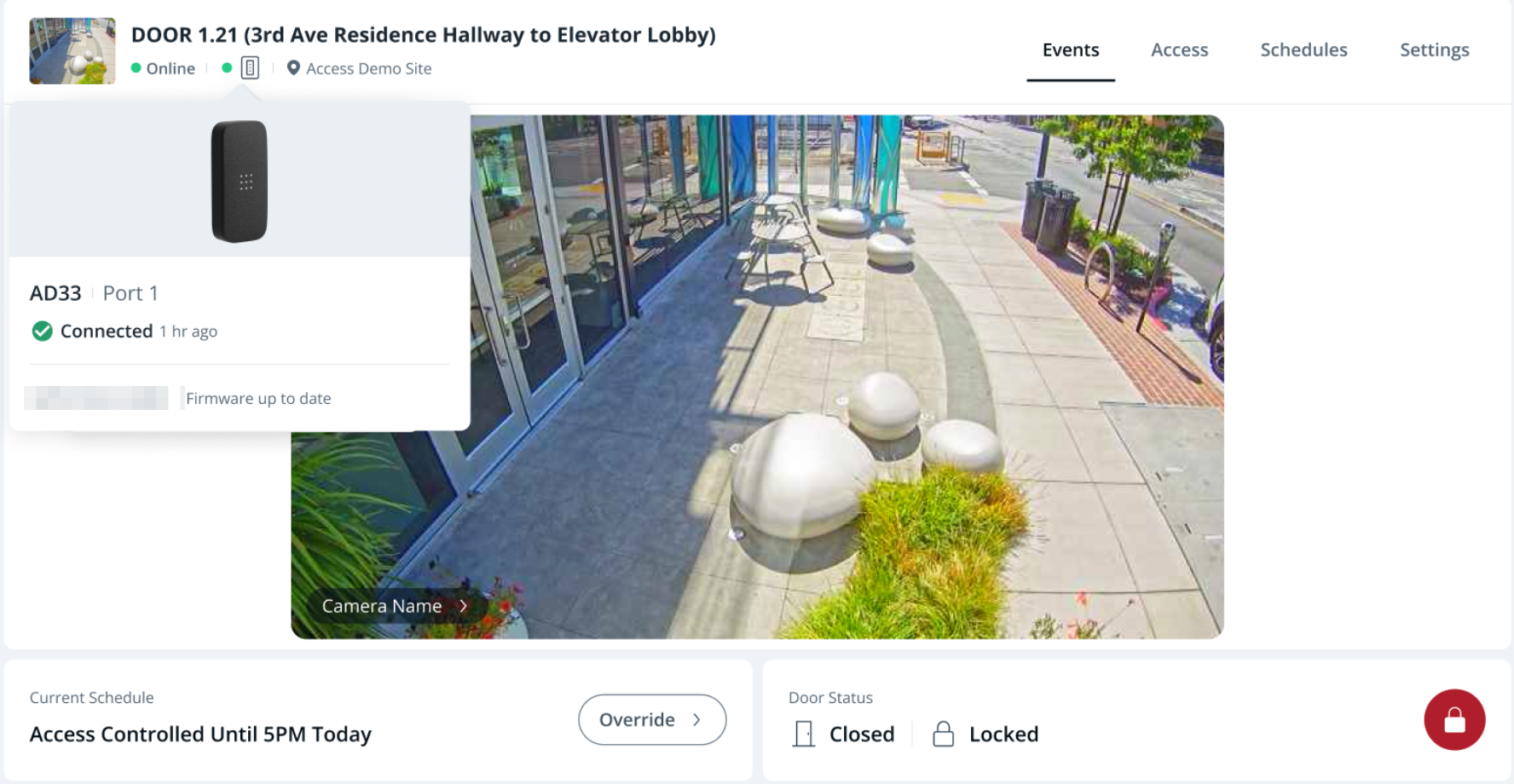Click the green dot beside reader icon
The height and width of the screenshot is (784, 1514).
pyautogui.click(x=227, y=68)
